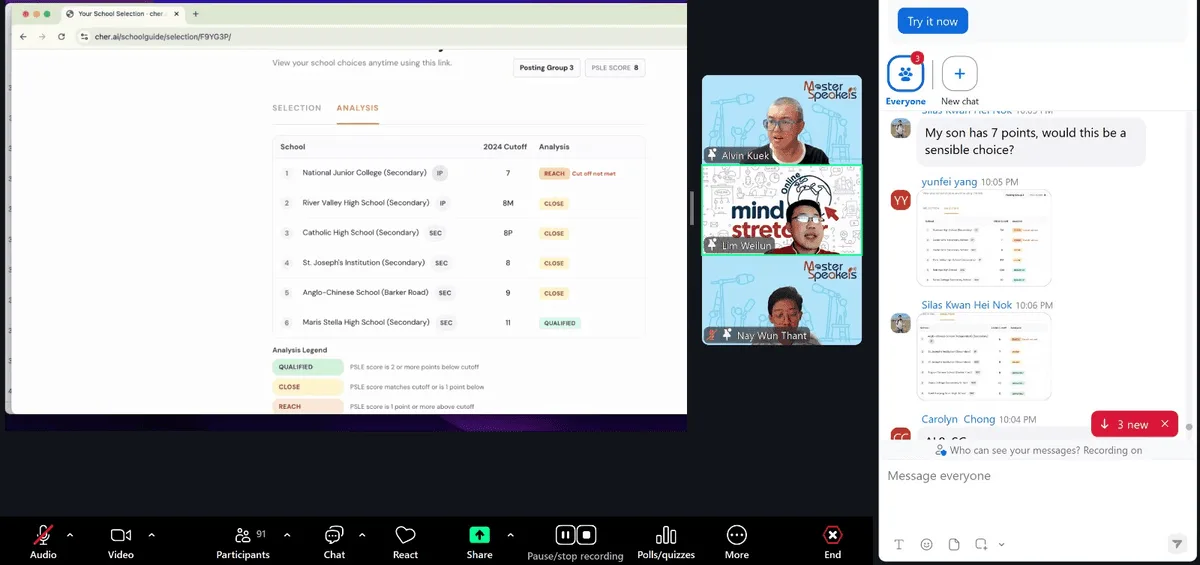Expand the screenshot options chevron in chat

tap(1001, 544)
